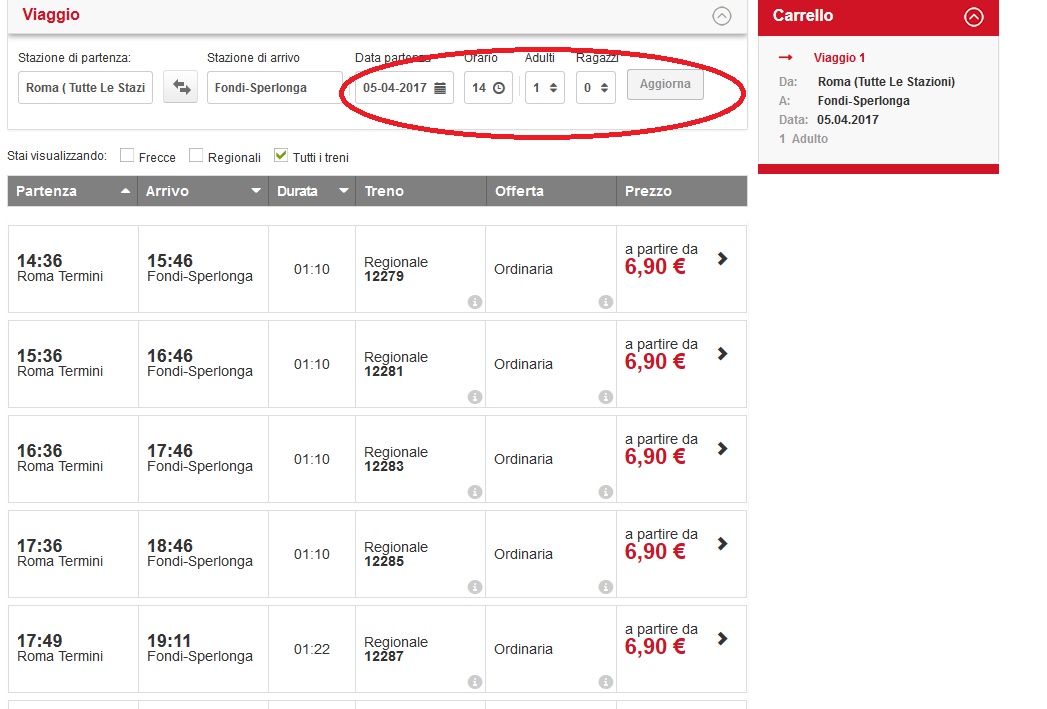Image resolution: width=1047 pixels, height=709 pixels.
Task: Open offer info icon for the 17:36 train
Action: pos(606,587)
